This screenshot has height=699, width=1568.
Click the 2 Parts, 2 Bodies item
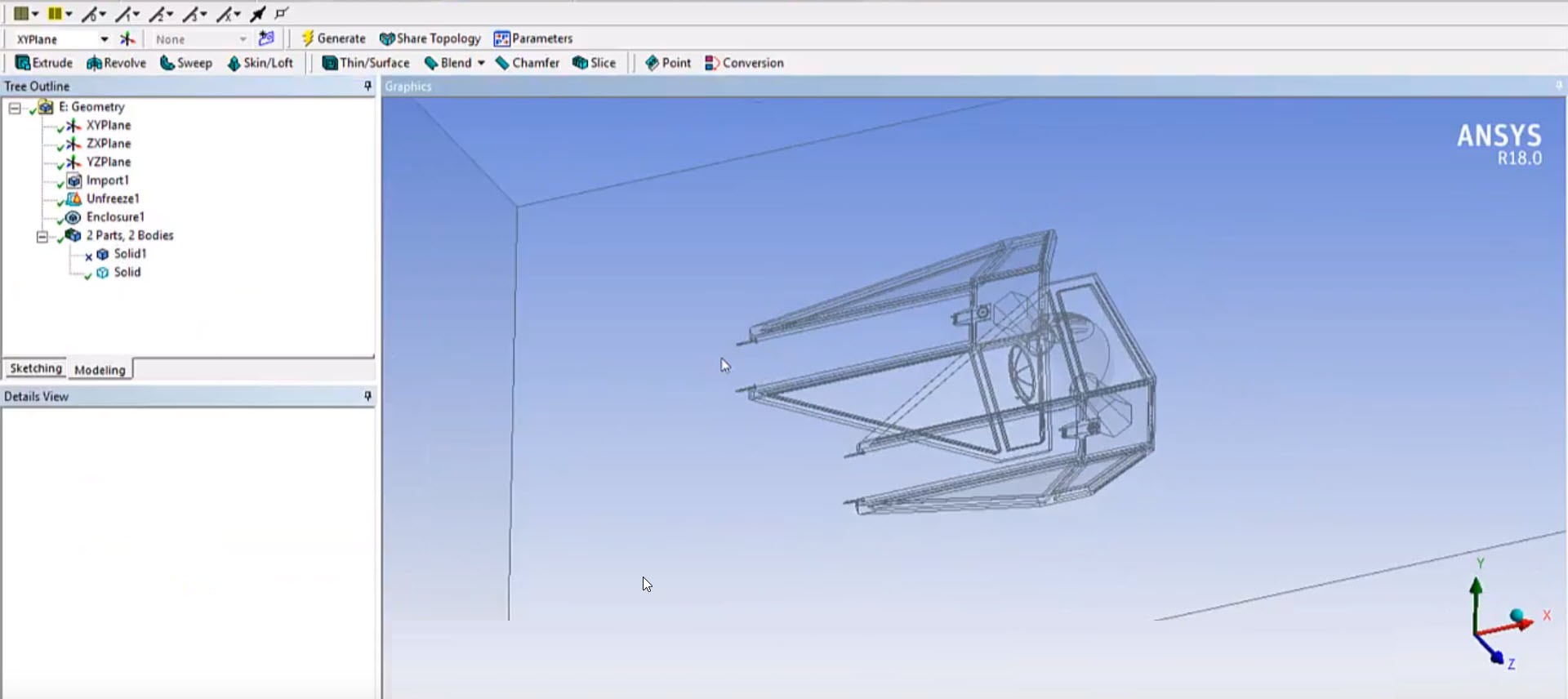point(130,235)
